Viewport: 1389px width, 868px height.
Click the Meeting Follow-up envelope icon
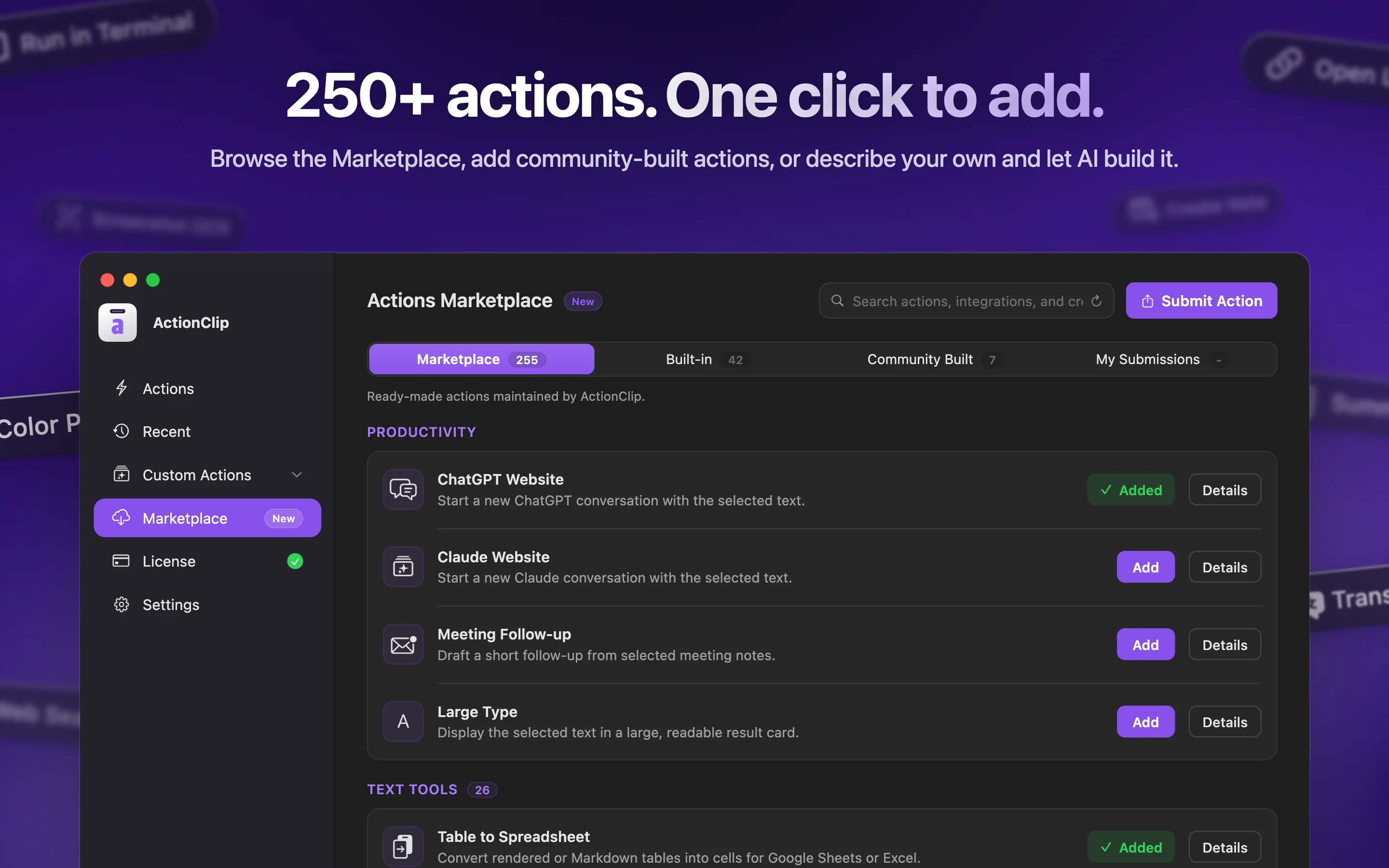(404, 644)
